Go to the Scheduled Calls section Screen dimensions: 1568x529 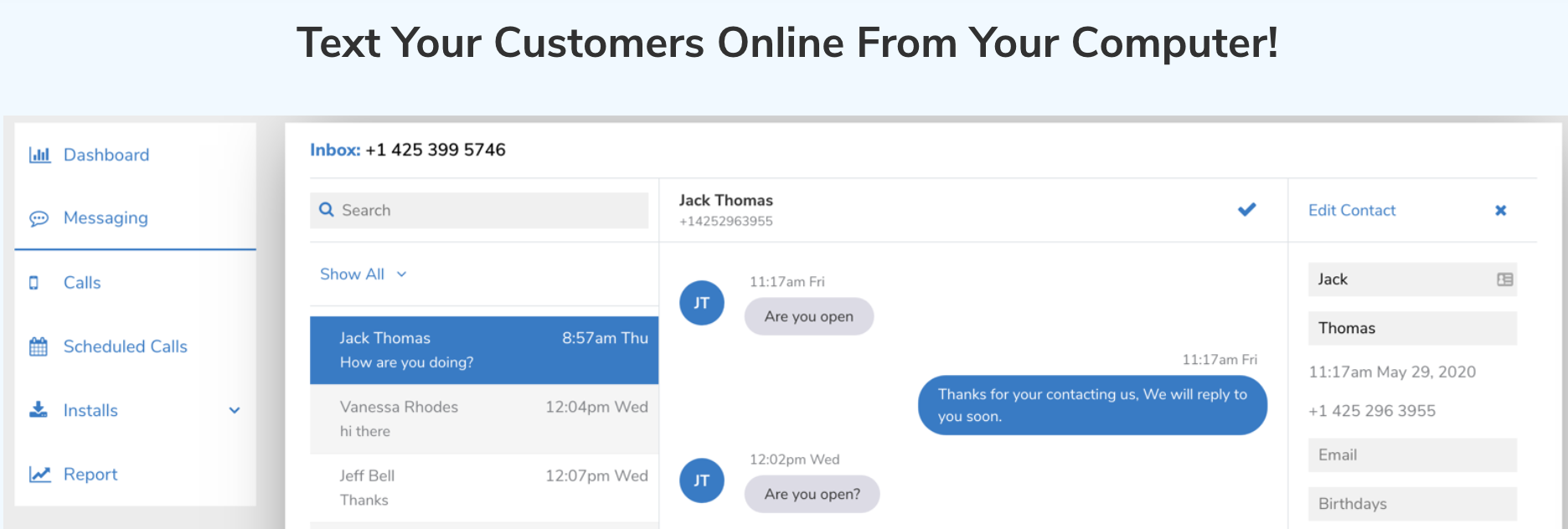[x=125, y=347]
